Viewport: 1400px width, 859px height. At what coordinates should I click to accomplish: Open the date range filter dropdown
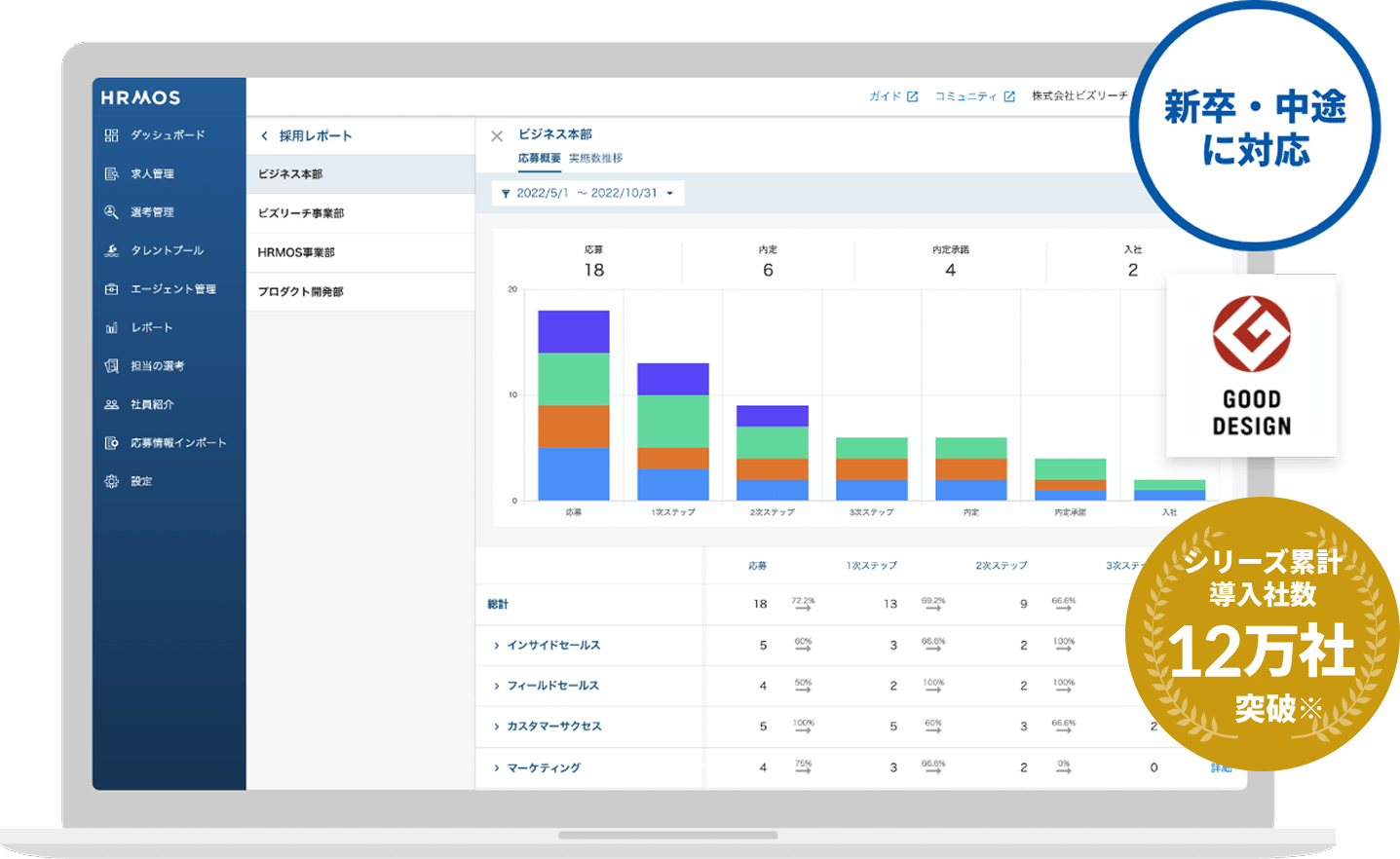(x=587, y=193)
